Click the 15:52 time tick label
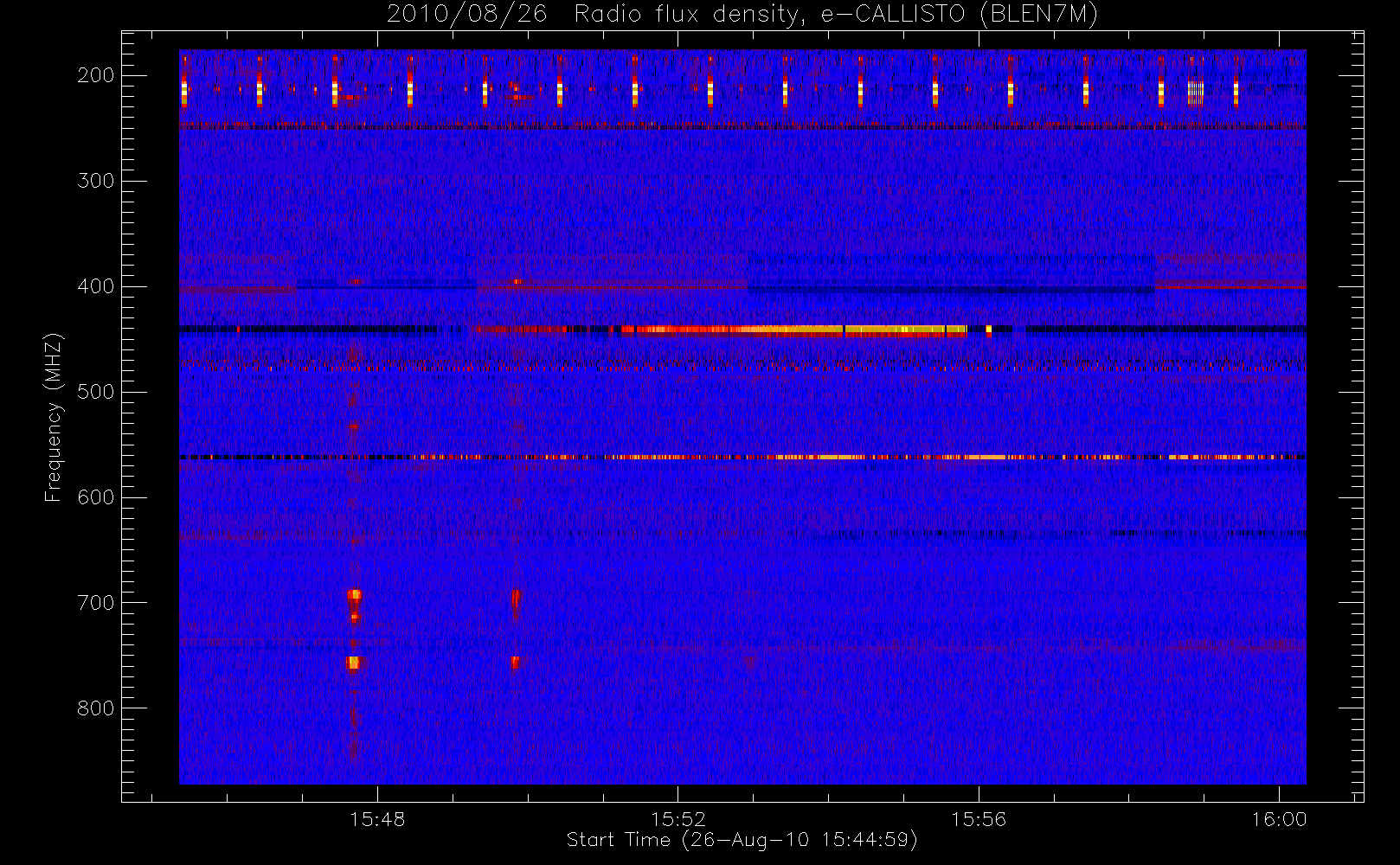1400x865 pixels. coord(678,819)
